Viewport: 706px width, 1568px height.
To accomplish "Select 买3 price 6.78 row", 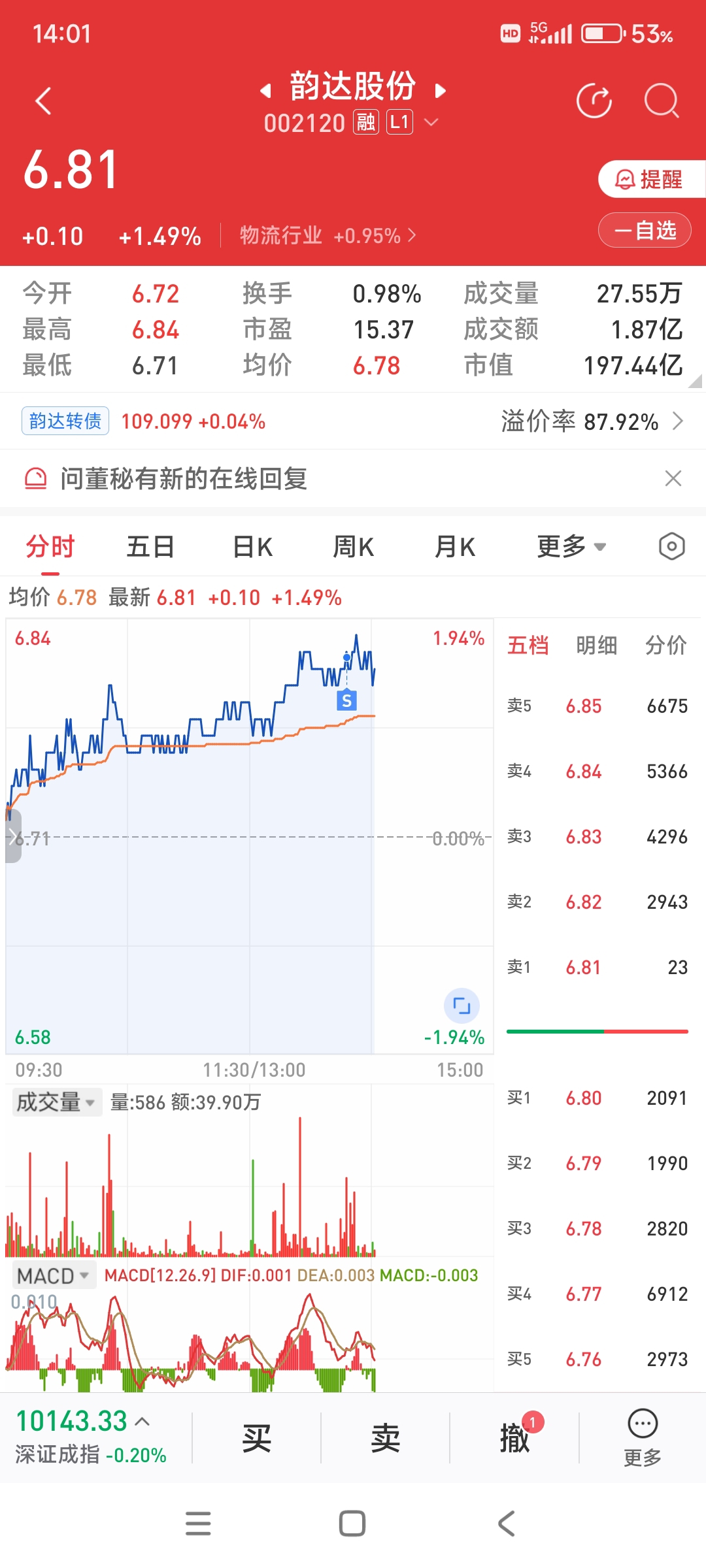I will point(597,1228).
